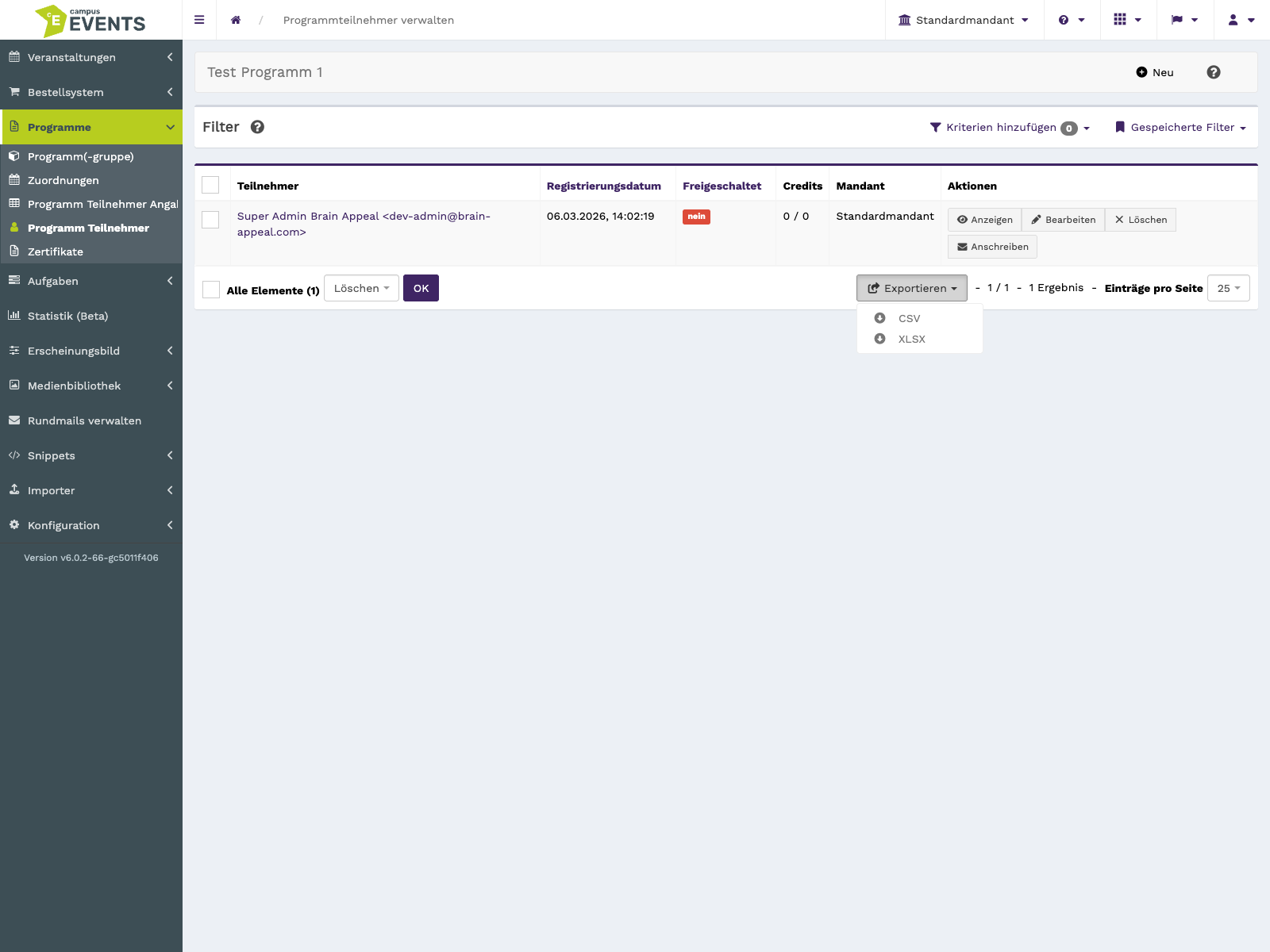Sort by Registrierungsdatum column
The image size is (1270, 952).
click(x=603, y=186)
